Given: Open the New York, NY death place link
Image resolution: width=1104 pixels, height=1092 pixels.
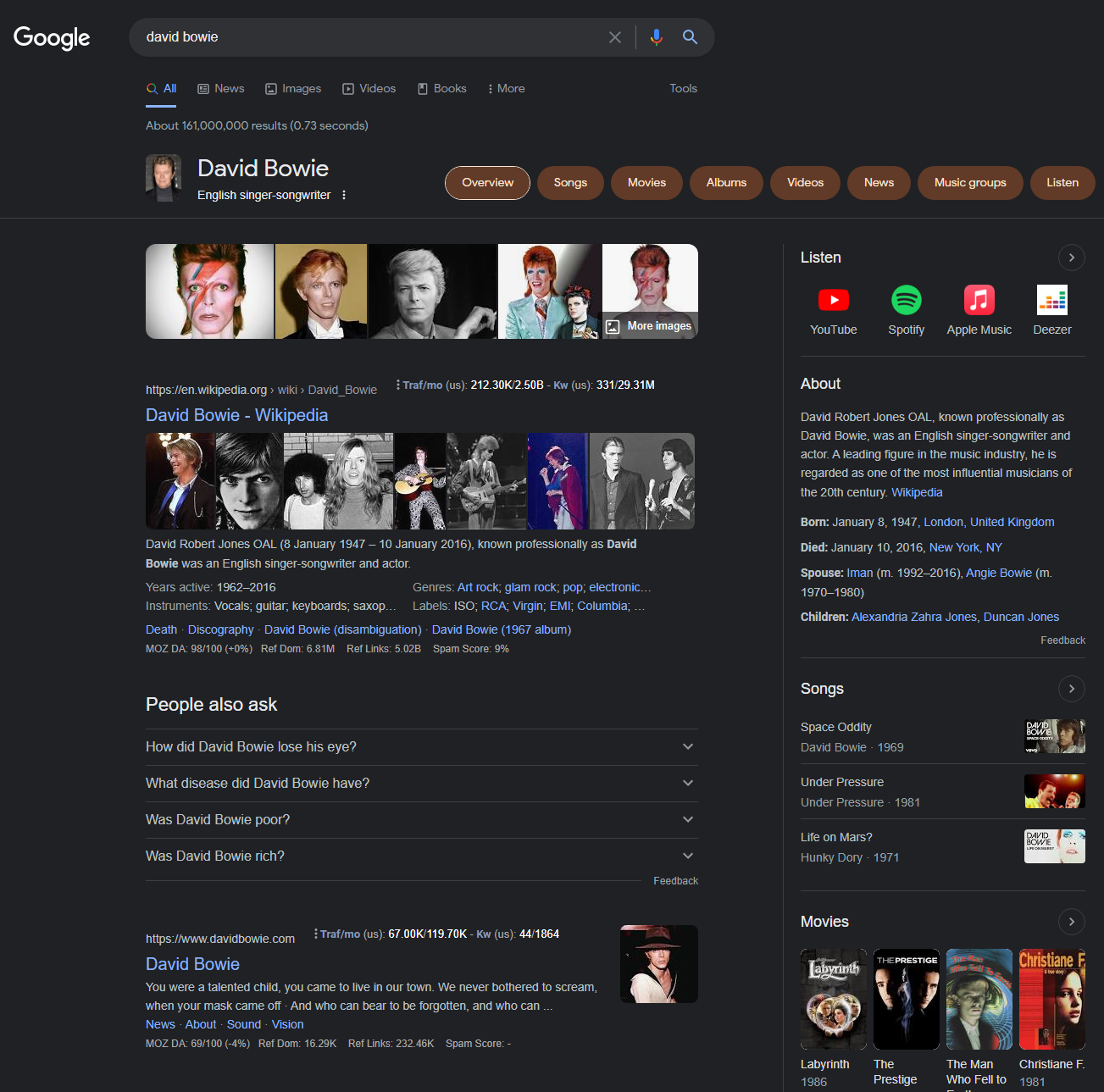Looking at the screenshot, I should [x=965, y=547].
